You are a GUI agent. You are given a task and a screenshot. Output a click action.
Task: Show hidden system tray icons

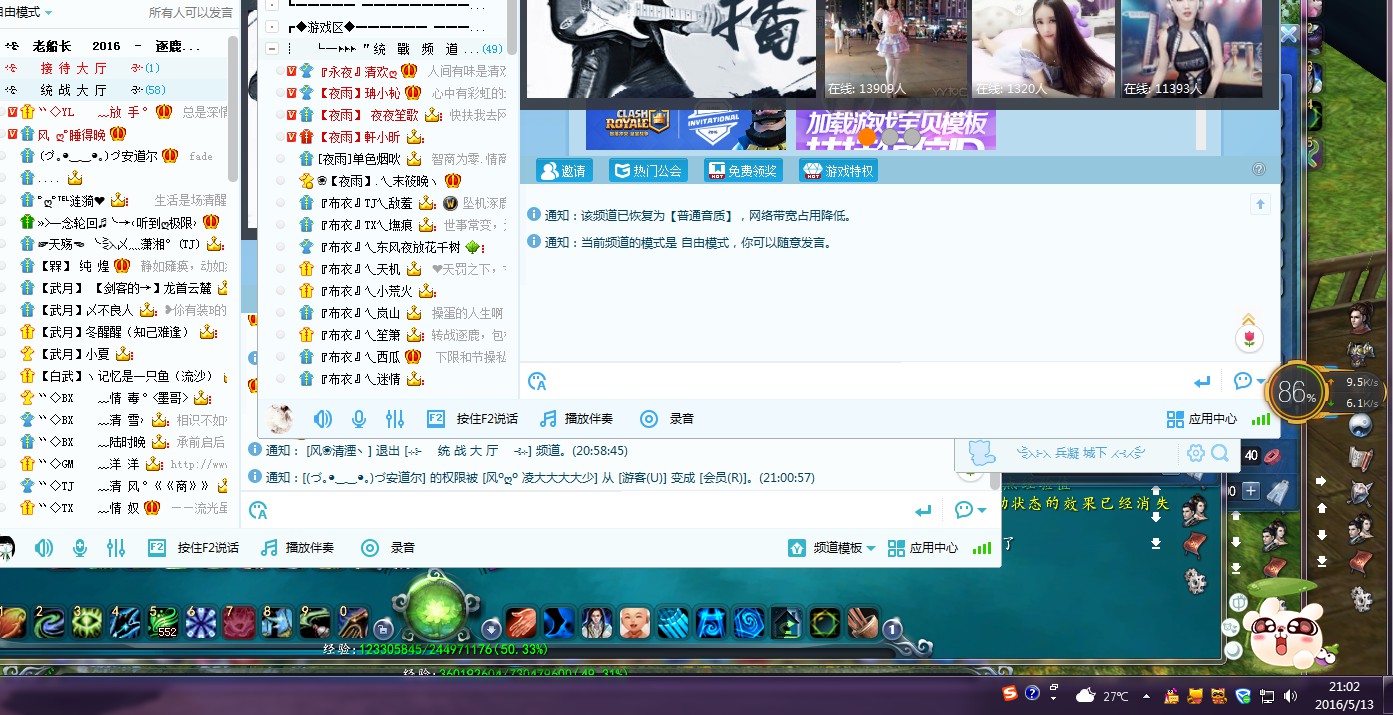[x=1146, y=695]
